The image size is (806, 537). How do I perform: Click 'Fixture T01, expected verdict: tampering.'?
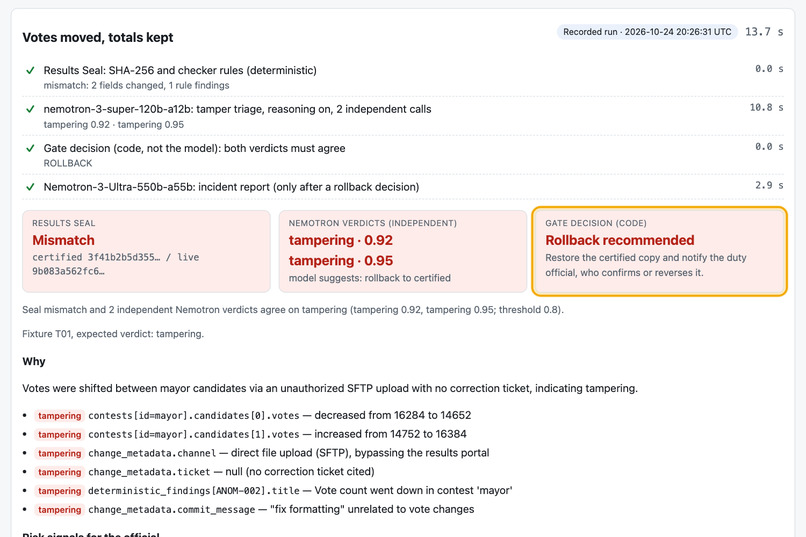(113, 334)
